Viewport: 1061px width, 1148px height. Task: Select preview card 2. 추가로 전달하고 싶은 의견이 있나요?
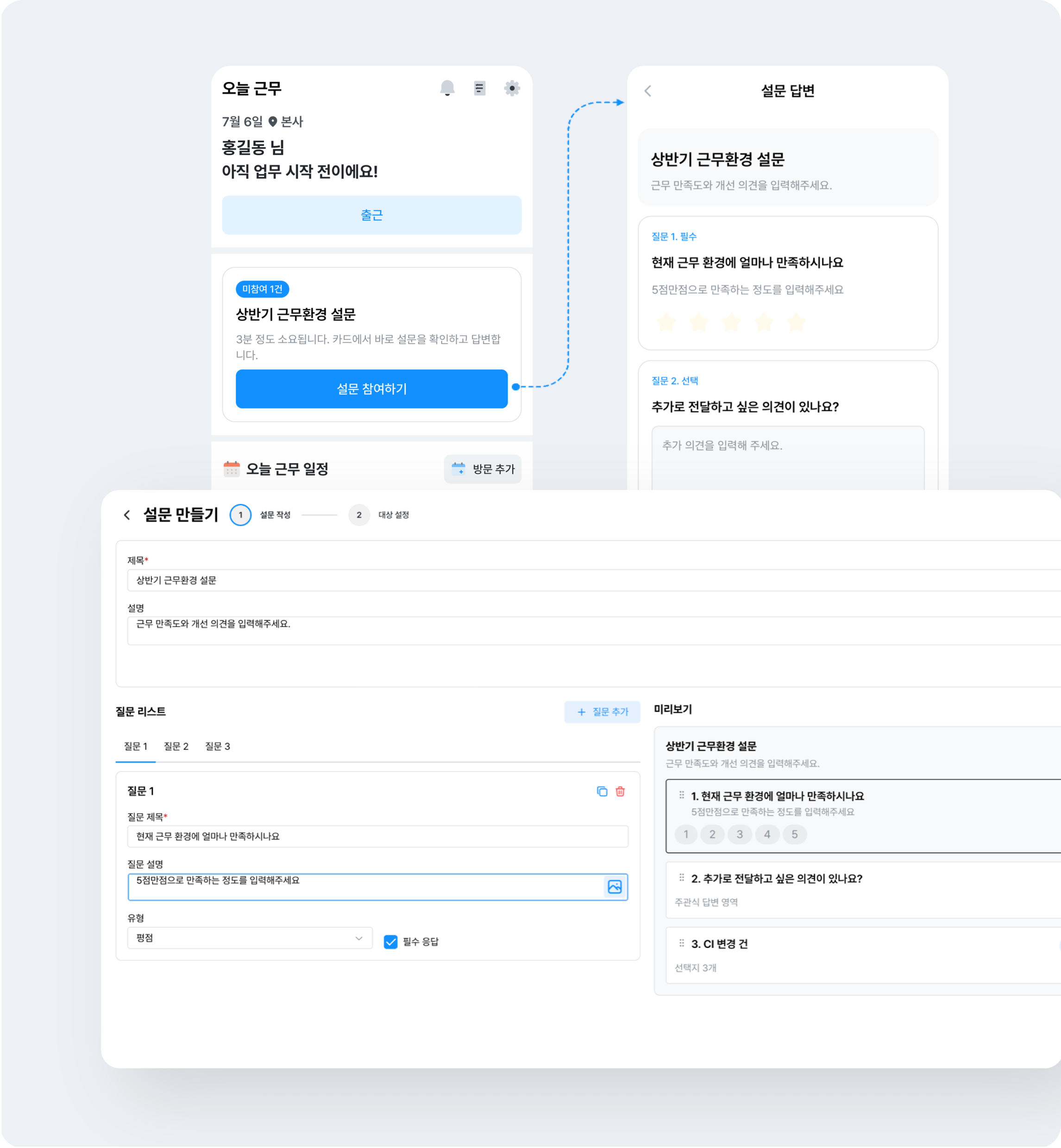(x=863, y=890)
